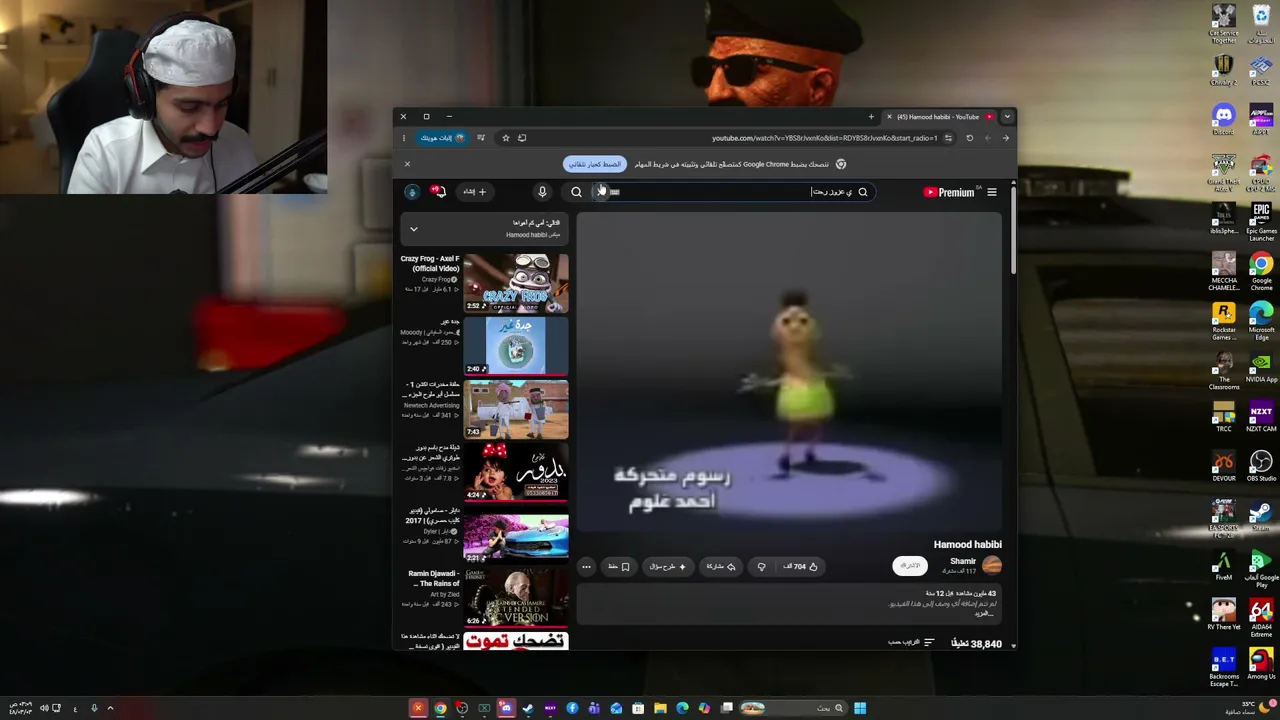Open the Shamir channel avatar

point(991,565)
